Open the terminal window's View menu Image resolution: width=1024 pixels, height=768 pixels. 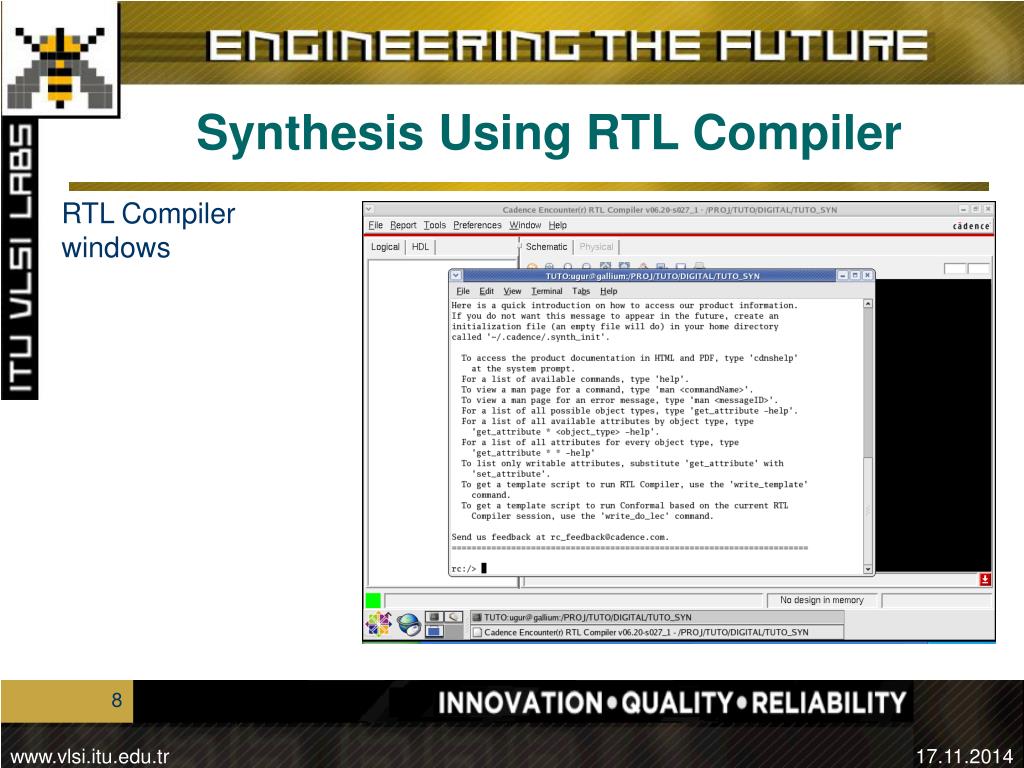coord(513,291)
